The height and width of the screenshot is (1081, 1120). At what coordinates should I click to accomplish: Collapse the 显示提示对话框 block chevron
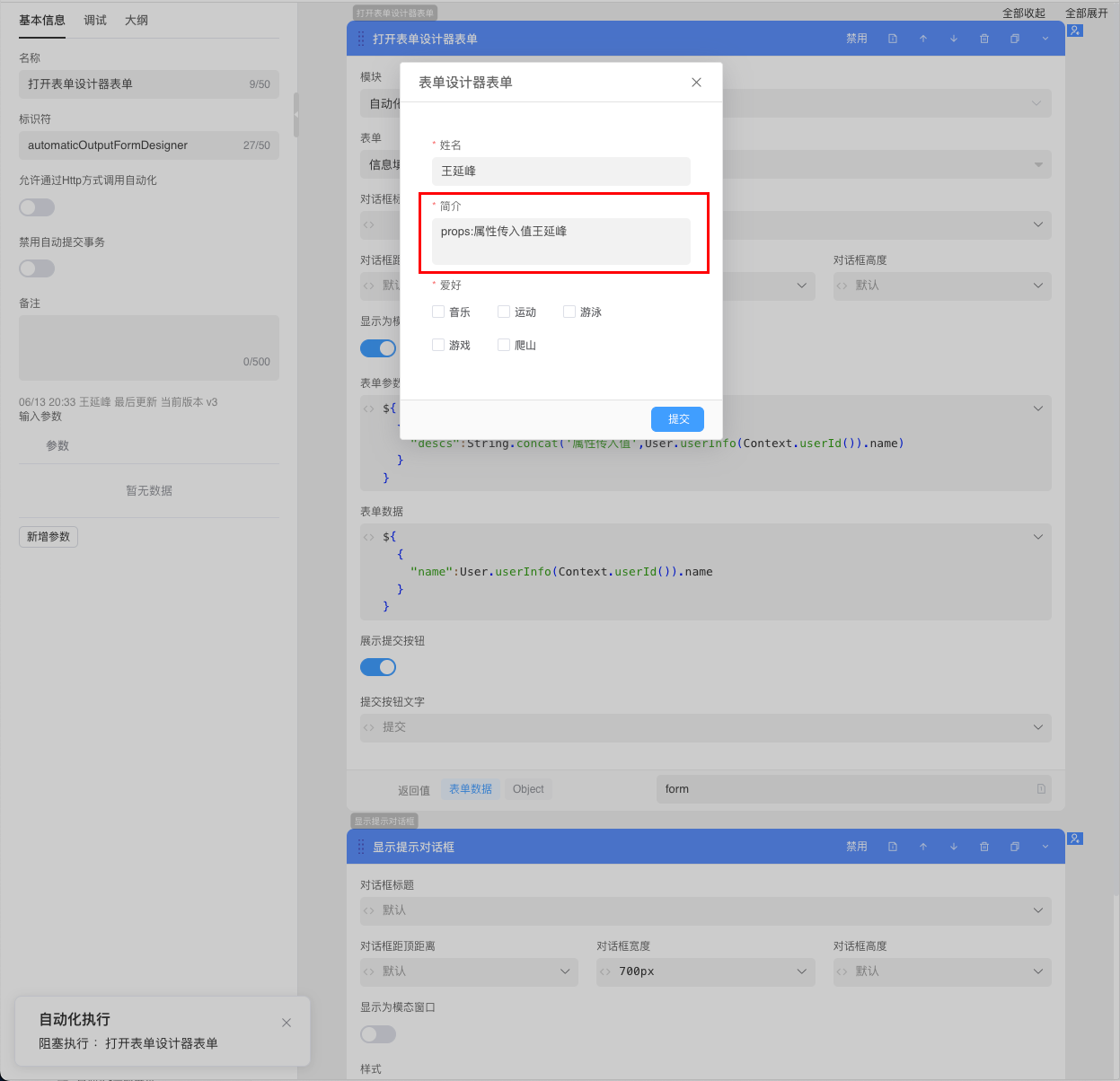[1045, 847]
